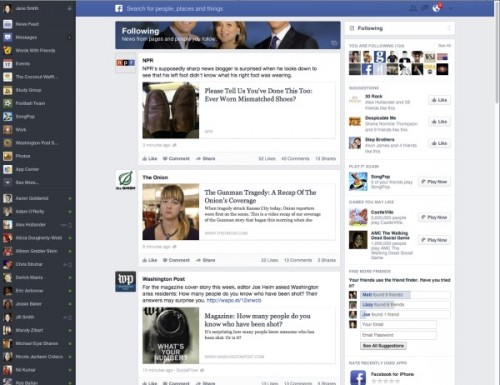Open the wapo.st short link
500x385 pixels.
(x=234, y=301)
